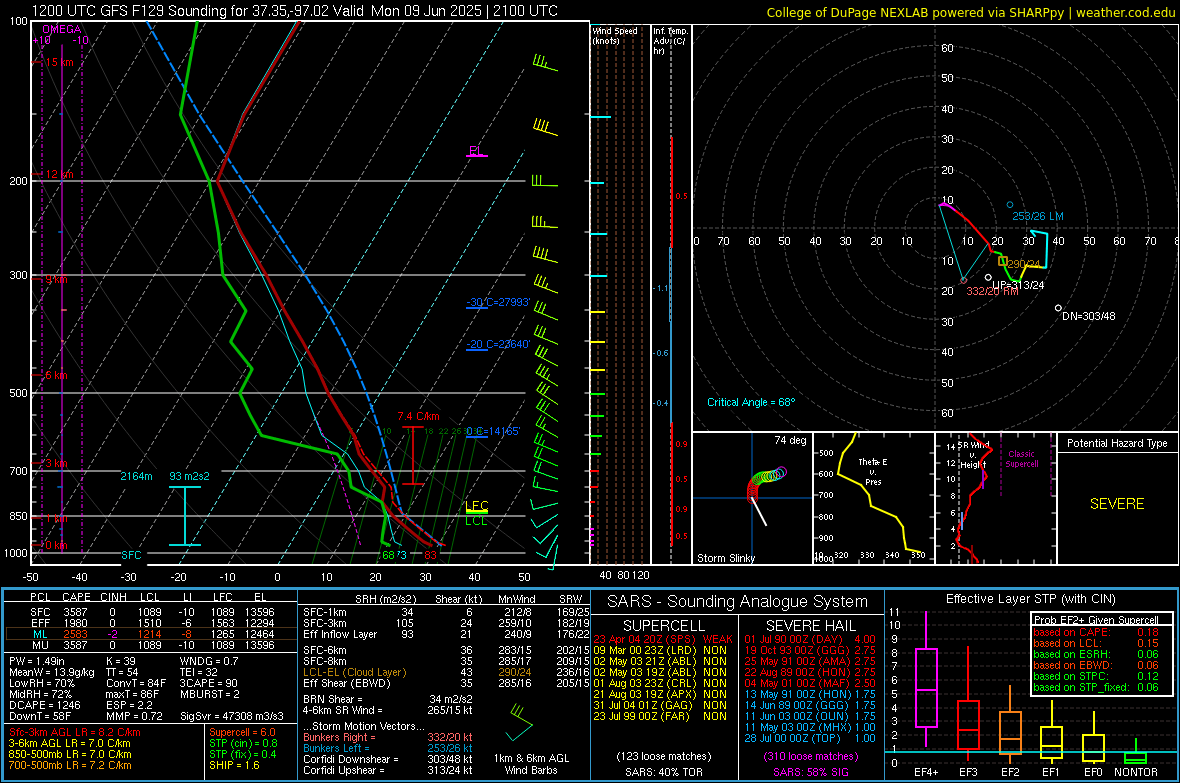Click the sounding title with Valid Mon 09 Jun 2025
This screenshot has width=1180, height=783.
(x=294, y=11)
